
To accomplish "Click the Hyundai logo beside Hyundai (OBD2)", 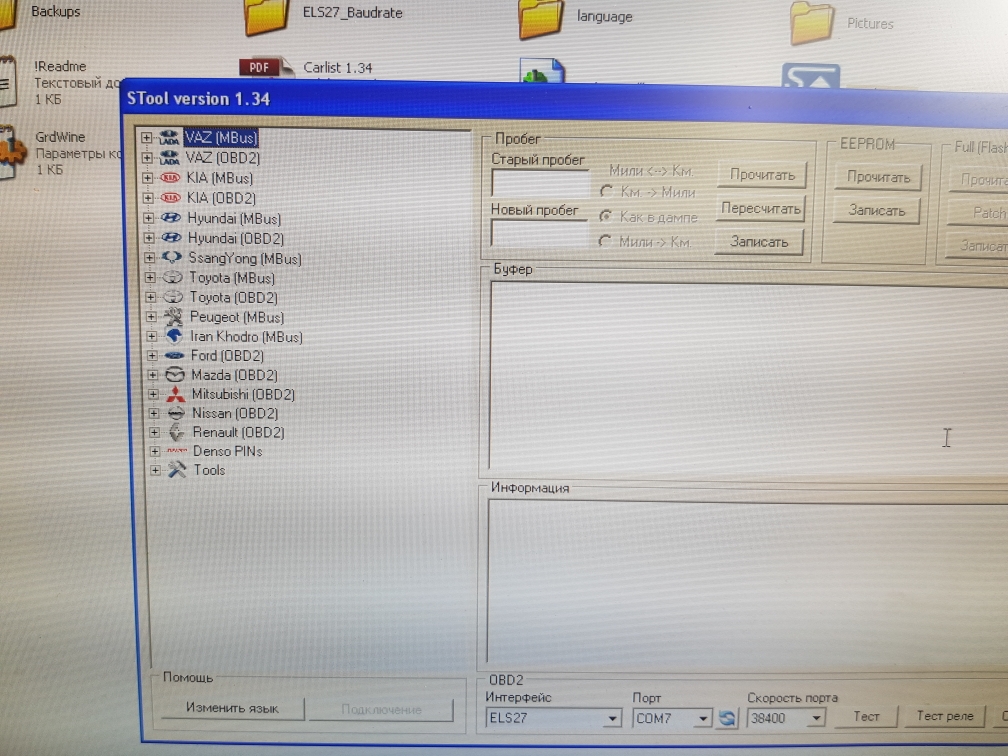I will pyautogui.click(x=172, y=238).
